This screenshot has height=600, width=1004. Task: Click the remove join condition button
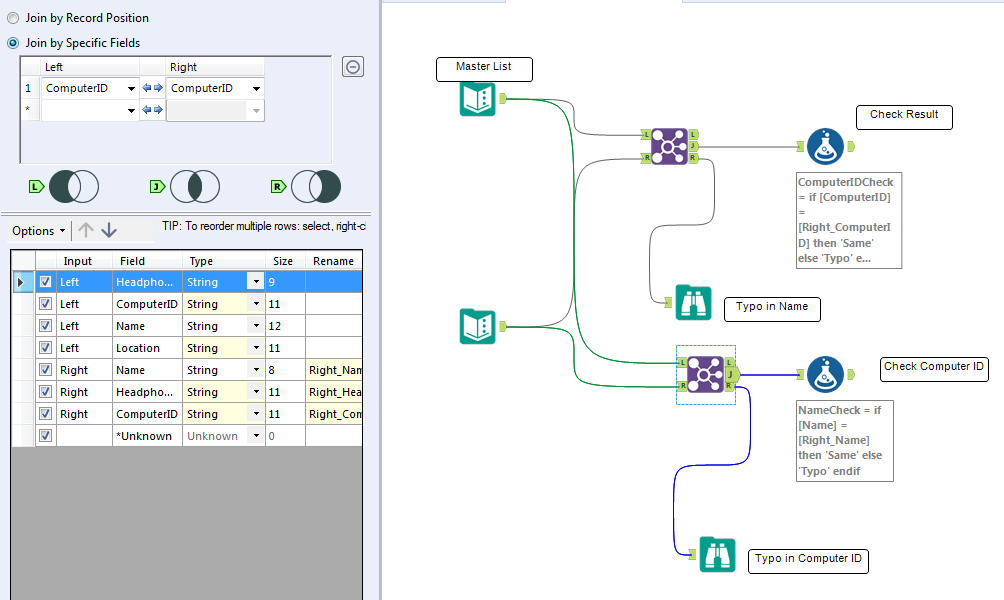352,66
